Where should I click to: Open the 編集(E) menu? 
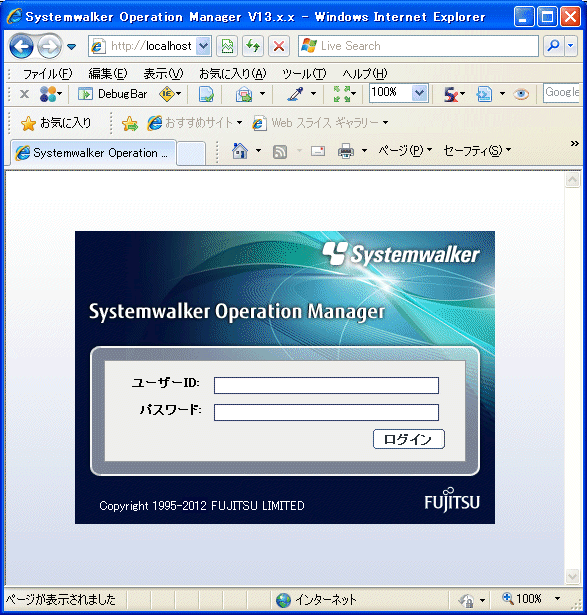[108, 73]
